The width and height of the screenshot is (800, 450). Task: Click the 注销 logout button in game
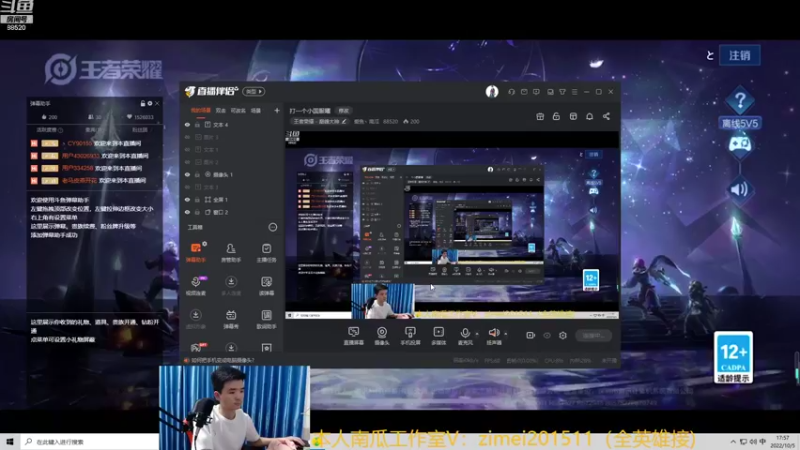(740, 55)
